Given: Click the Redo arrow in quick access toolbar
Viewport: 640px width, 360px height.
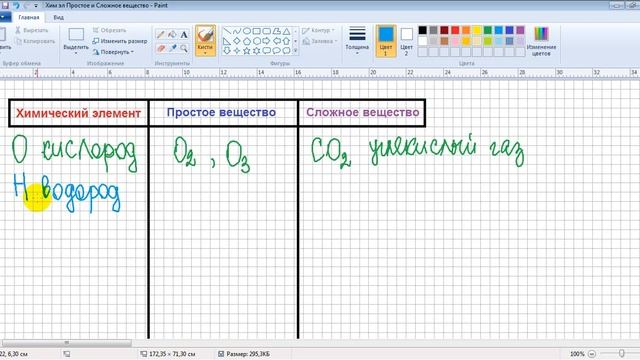Looking at the screenshot, I should 27,5.
